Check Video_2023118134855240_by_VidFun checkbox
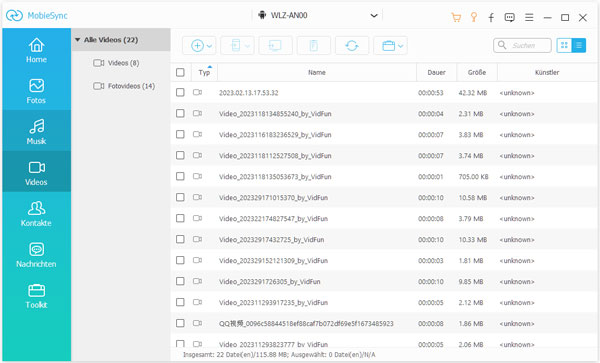The width and height of the screenshot is (600, 363). point(180,114)
